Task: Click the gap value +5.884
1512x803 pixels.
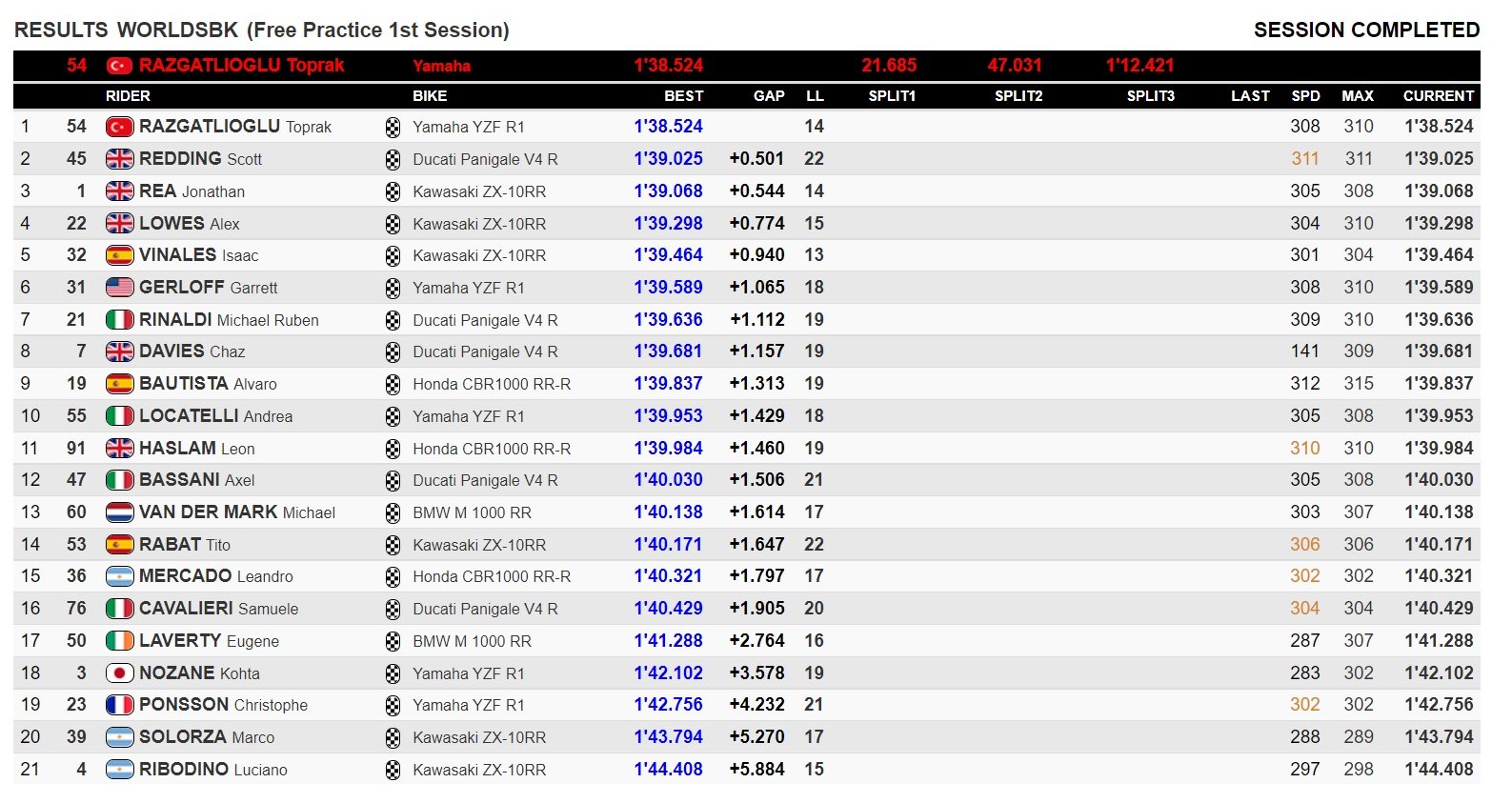Action: [x=756, y=770]
